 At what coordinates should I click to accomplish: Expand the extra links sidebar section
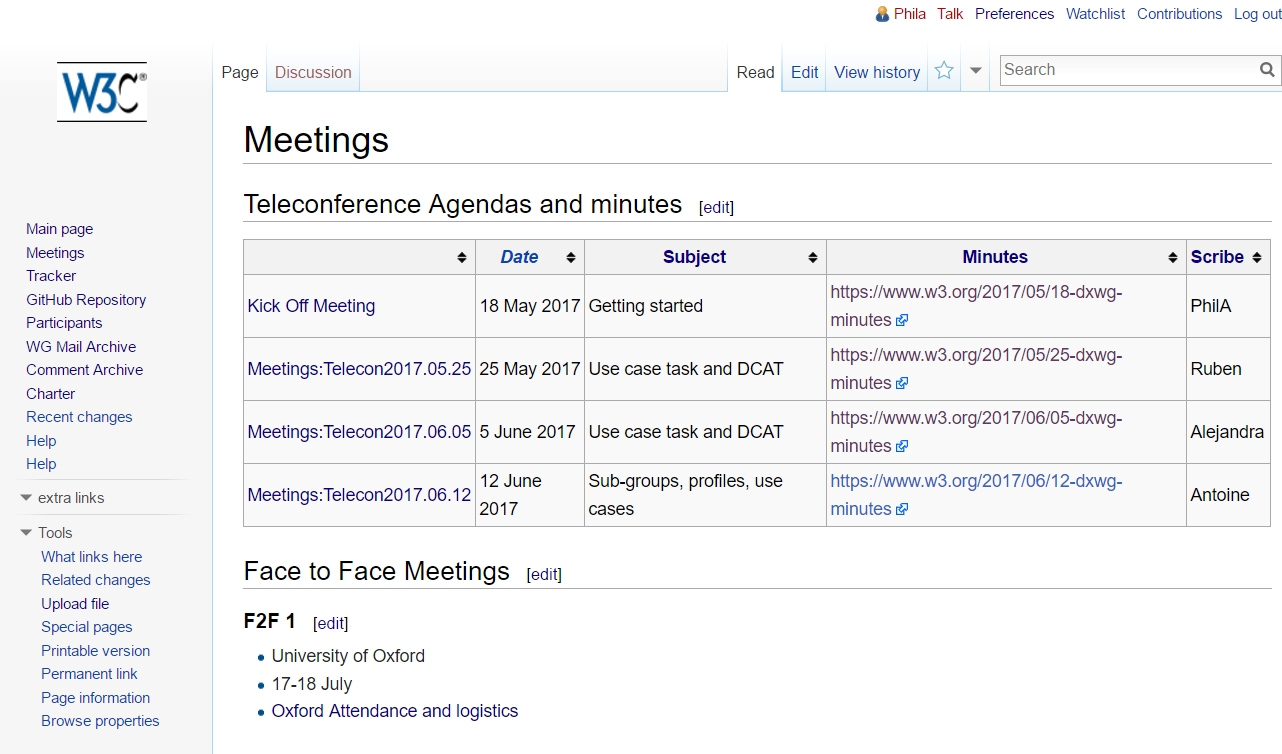pyautogui.click(x=27, y=498)
